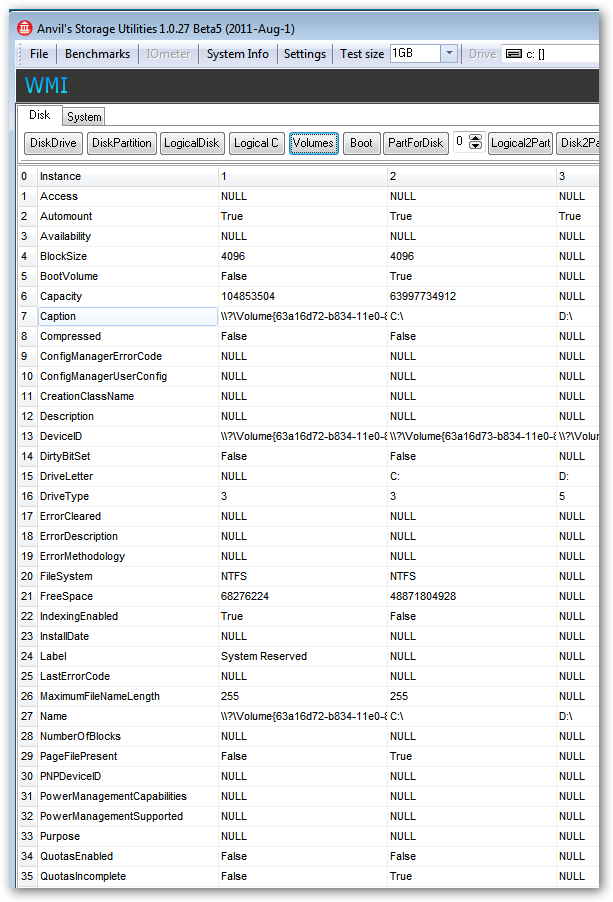Select the BlockSize row label
613x902 pixels.
click(x=63, y=257)
